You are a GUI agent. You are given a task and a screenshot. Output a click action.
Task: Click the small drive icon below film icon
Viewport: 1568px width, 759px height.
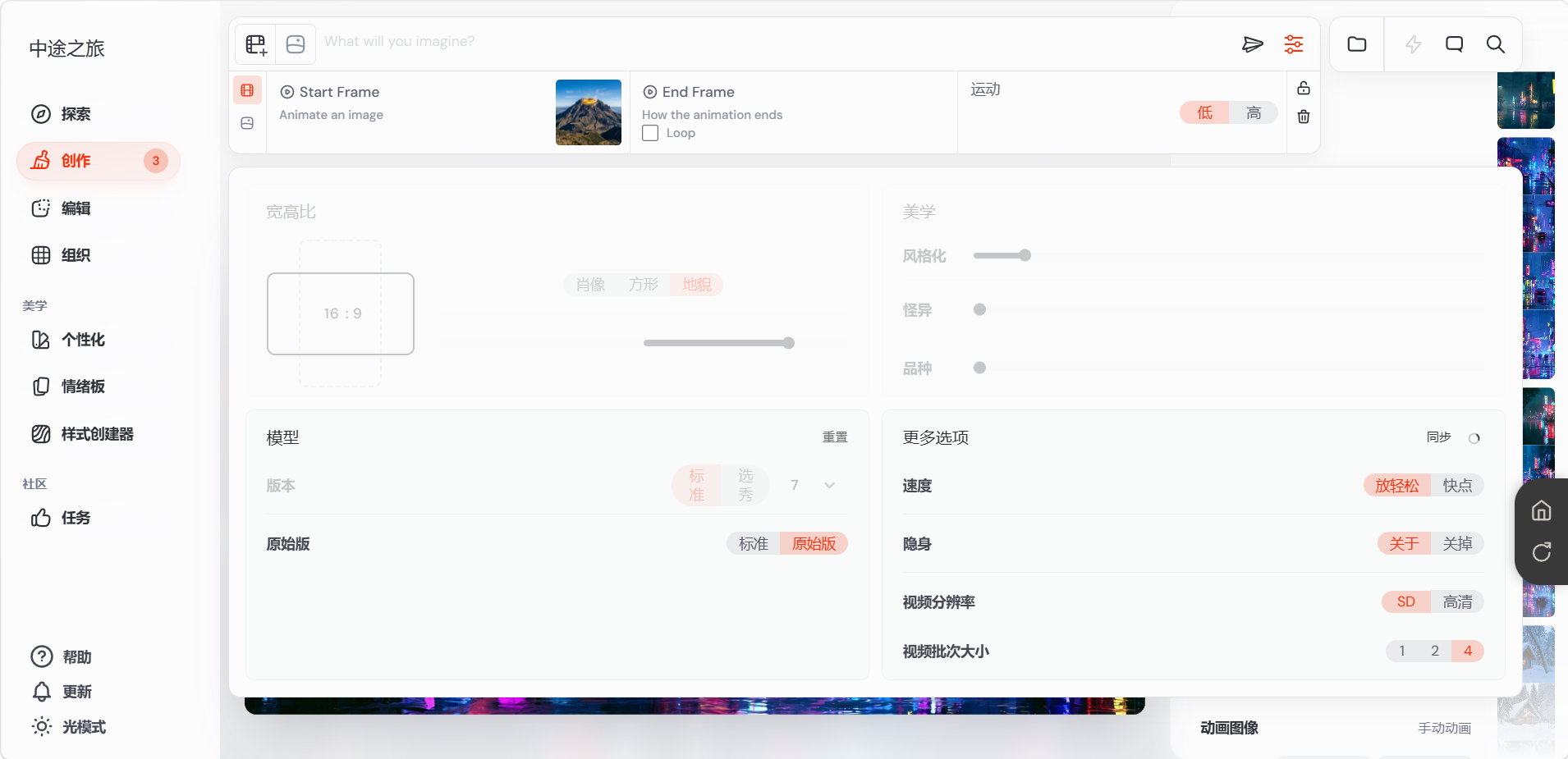(x=247, y=123)
